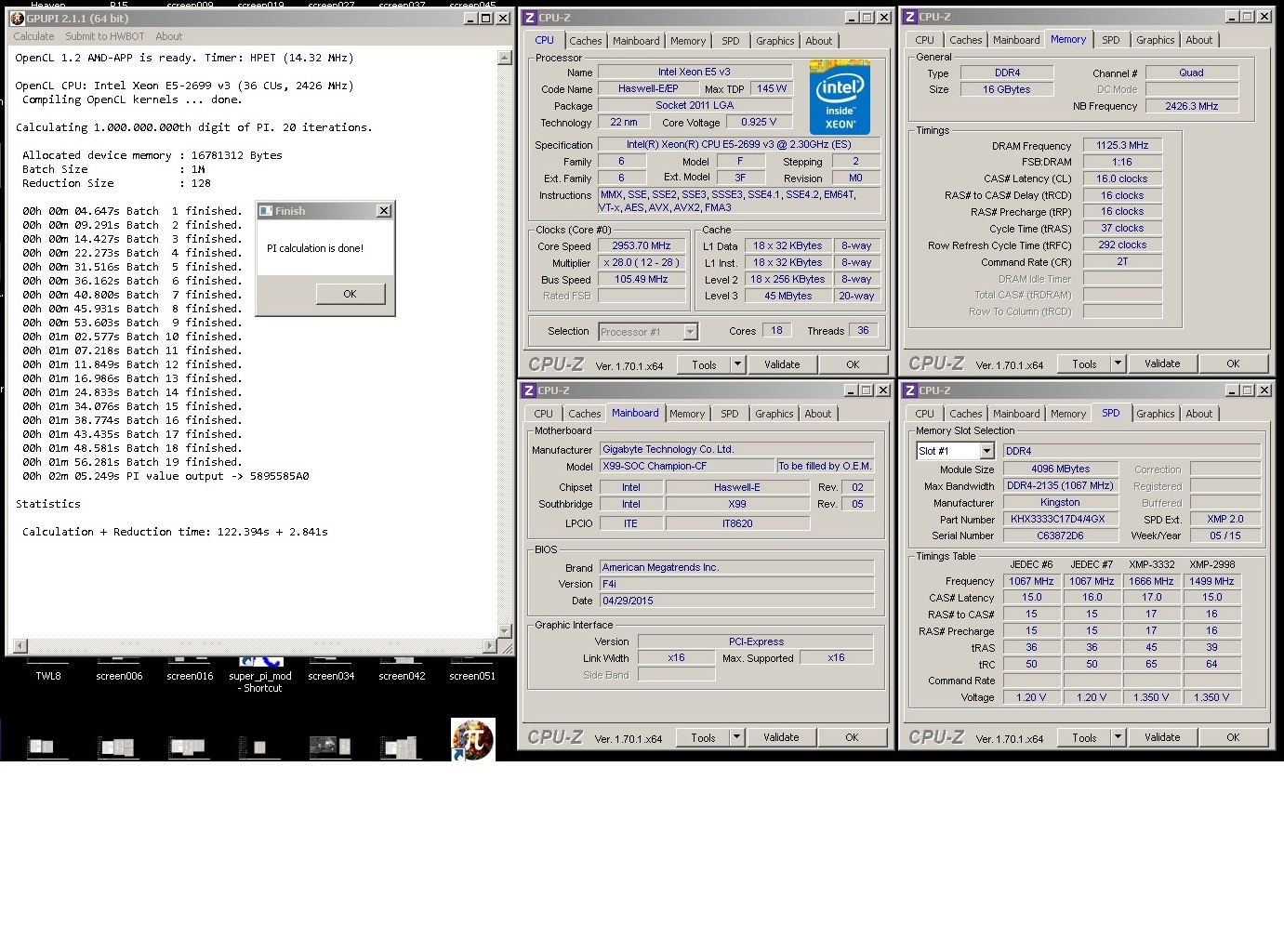Click the NB Frequency value 2426.3 MHz
This screenshot has height=952, width=1284.
click(x=1191, y=106)
